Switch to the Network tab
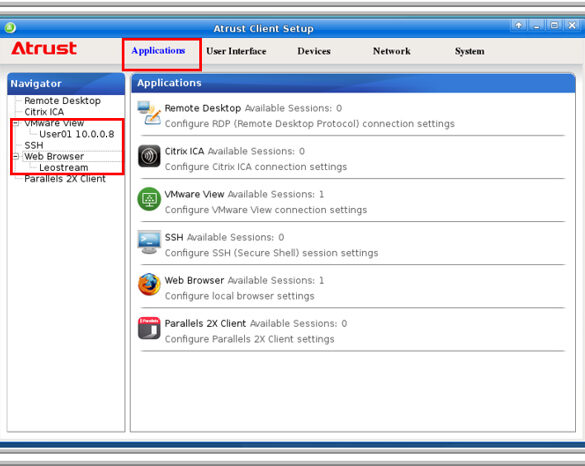Viewport: 585px width, 466px height. coord(392,51)
